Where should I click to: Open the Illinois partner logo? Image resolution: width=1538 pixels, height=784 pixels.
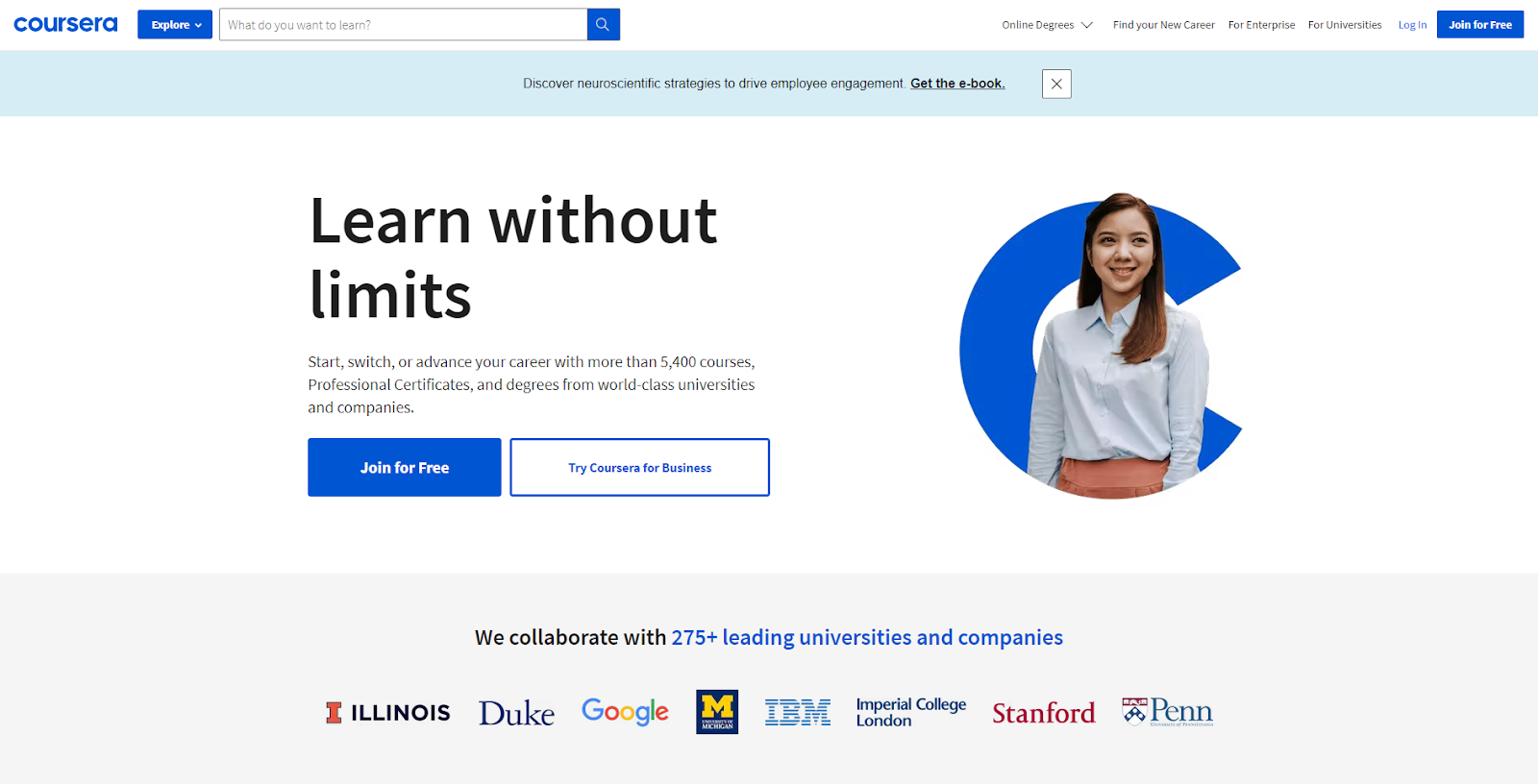click(x=387, y=712)
